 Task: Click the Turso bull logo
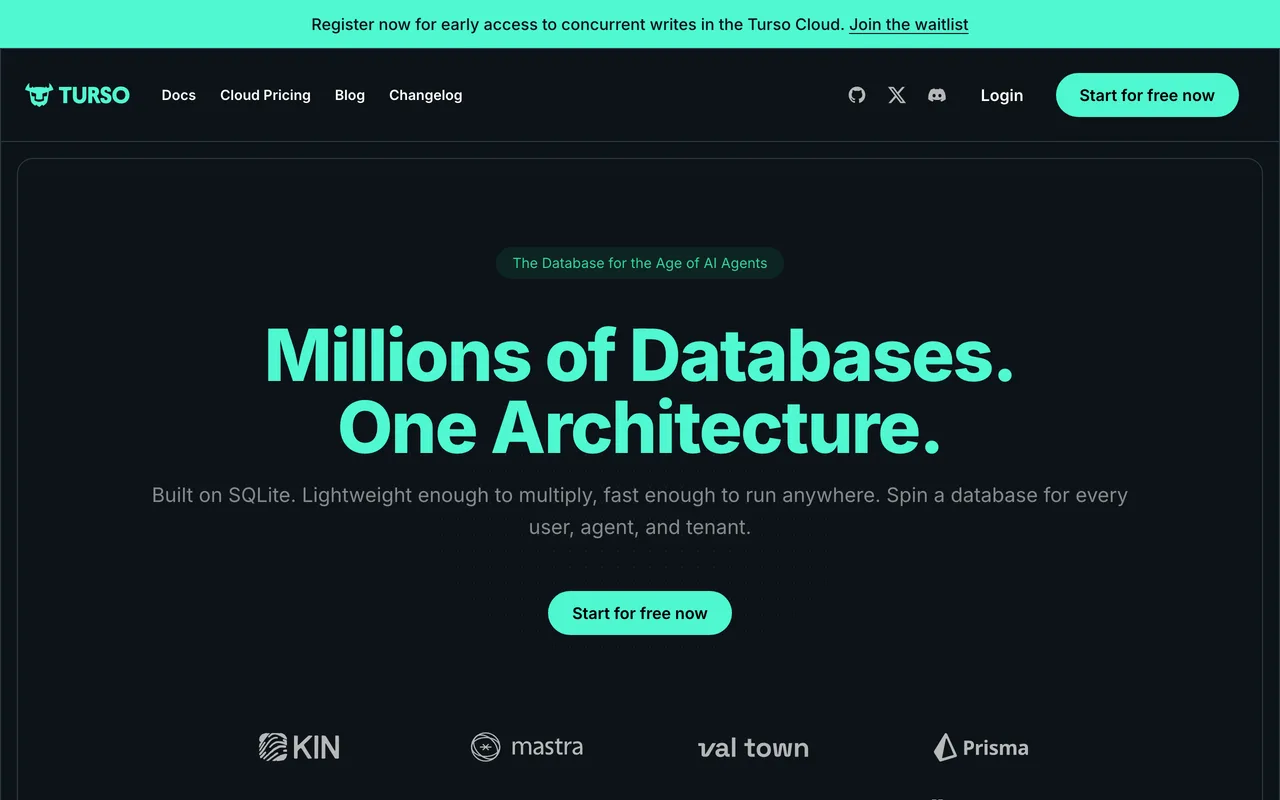(78, 95)
